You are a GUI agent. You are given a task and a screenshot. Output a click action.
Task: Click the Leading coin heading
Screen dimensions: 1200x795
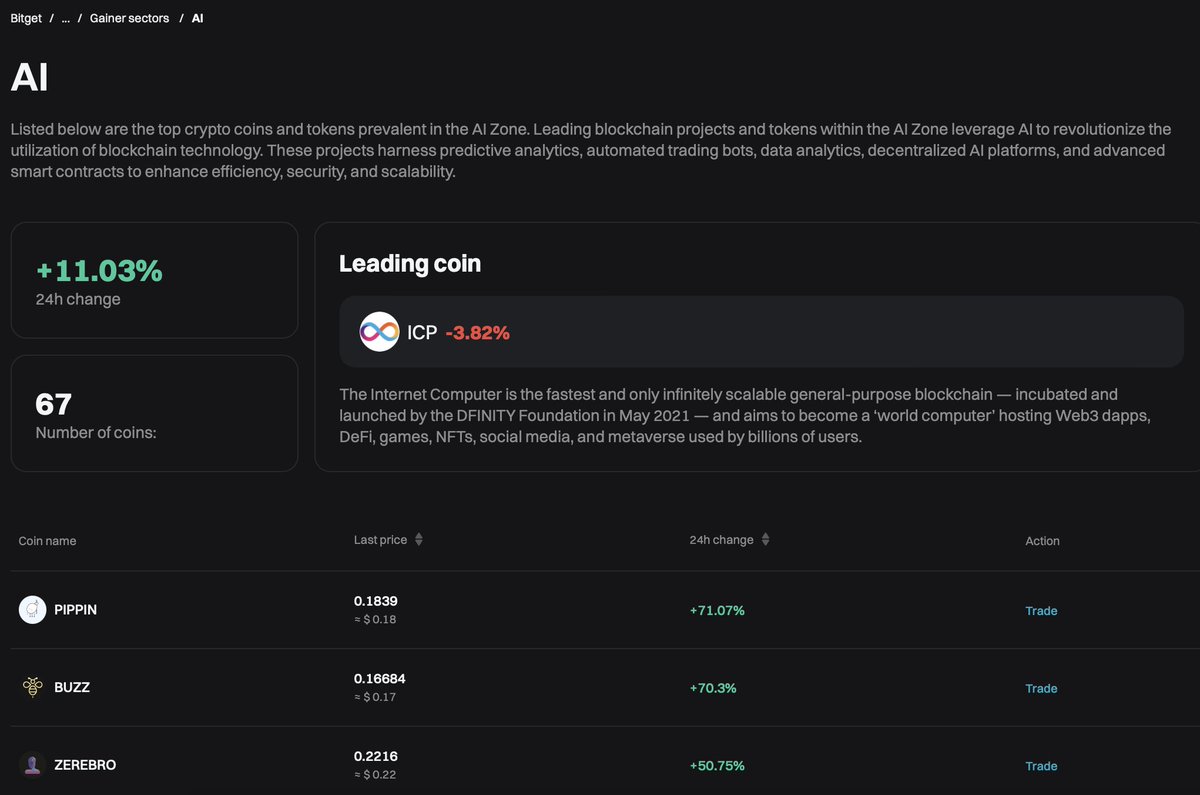[410, 264]
